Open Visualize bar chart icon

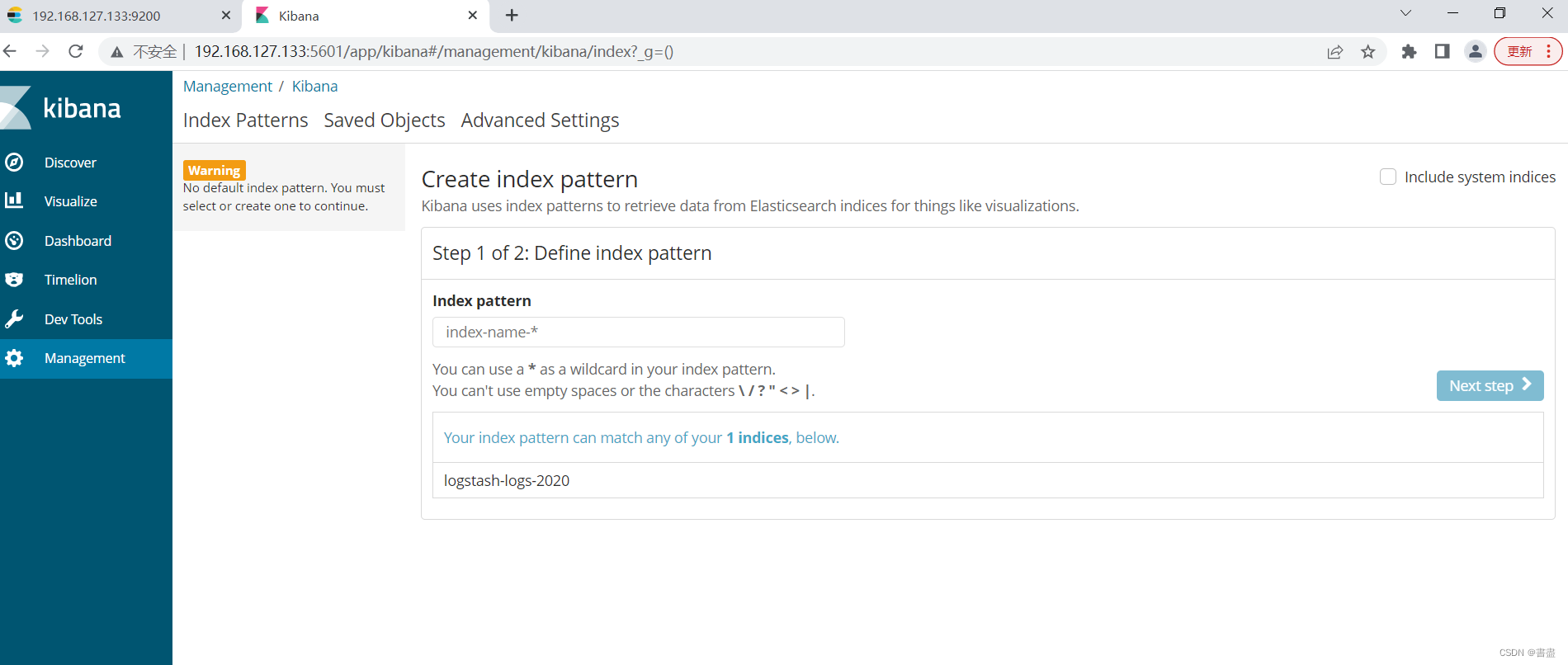[x=14, y=200]
